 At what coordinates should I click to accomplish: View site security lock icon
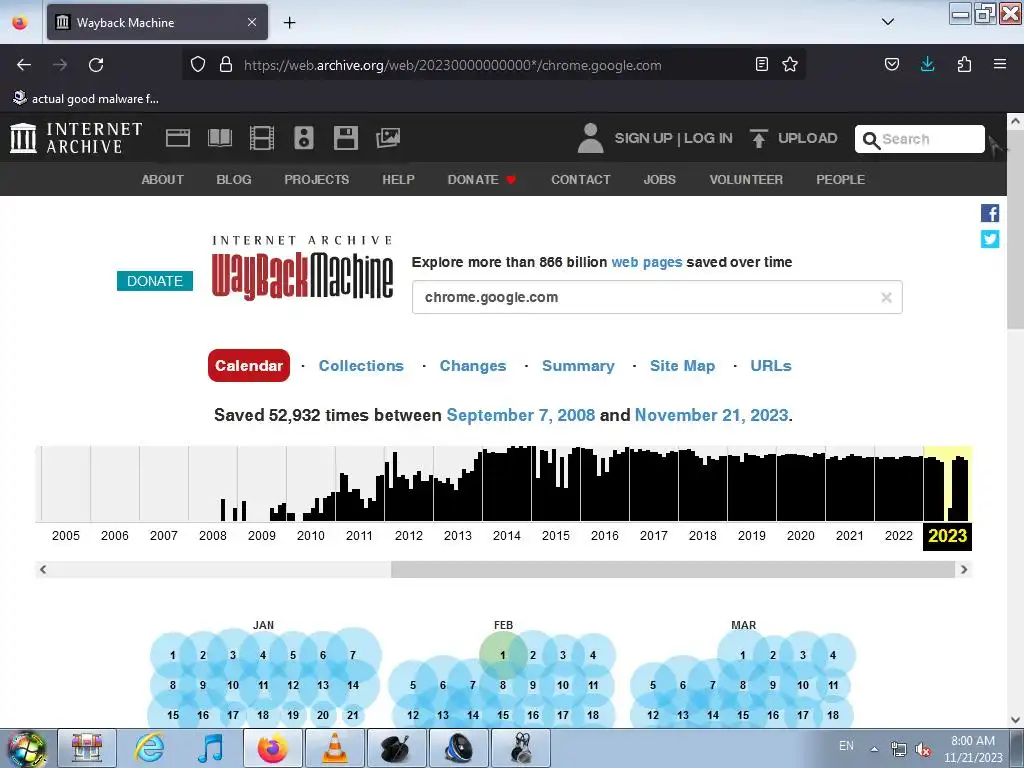coord(226,64)
